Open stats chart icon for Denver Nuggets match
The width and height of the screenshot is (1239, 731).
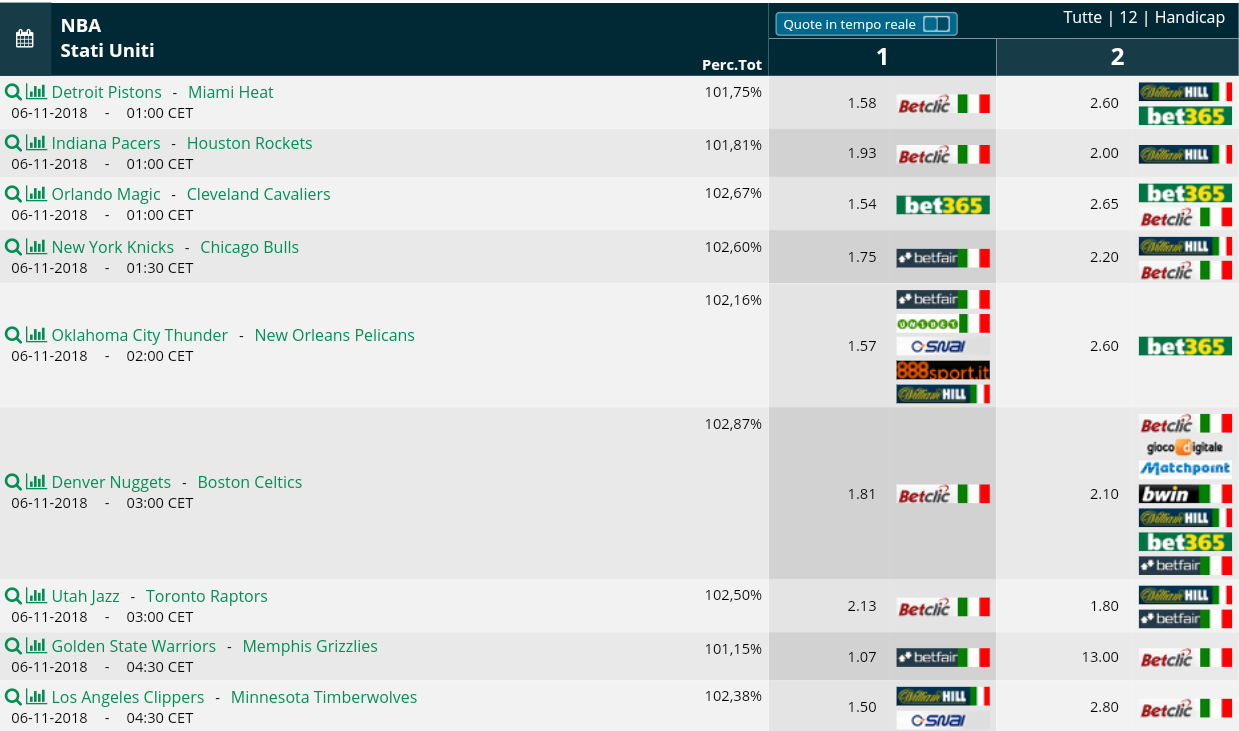[36, 482]
